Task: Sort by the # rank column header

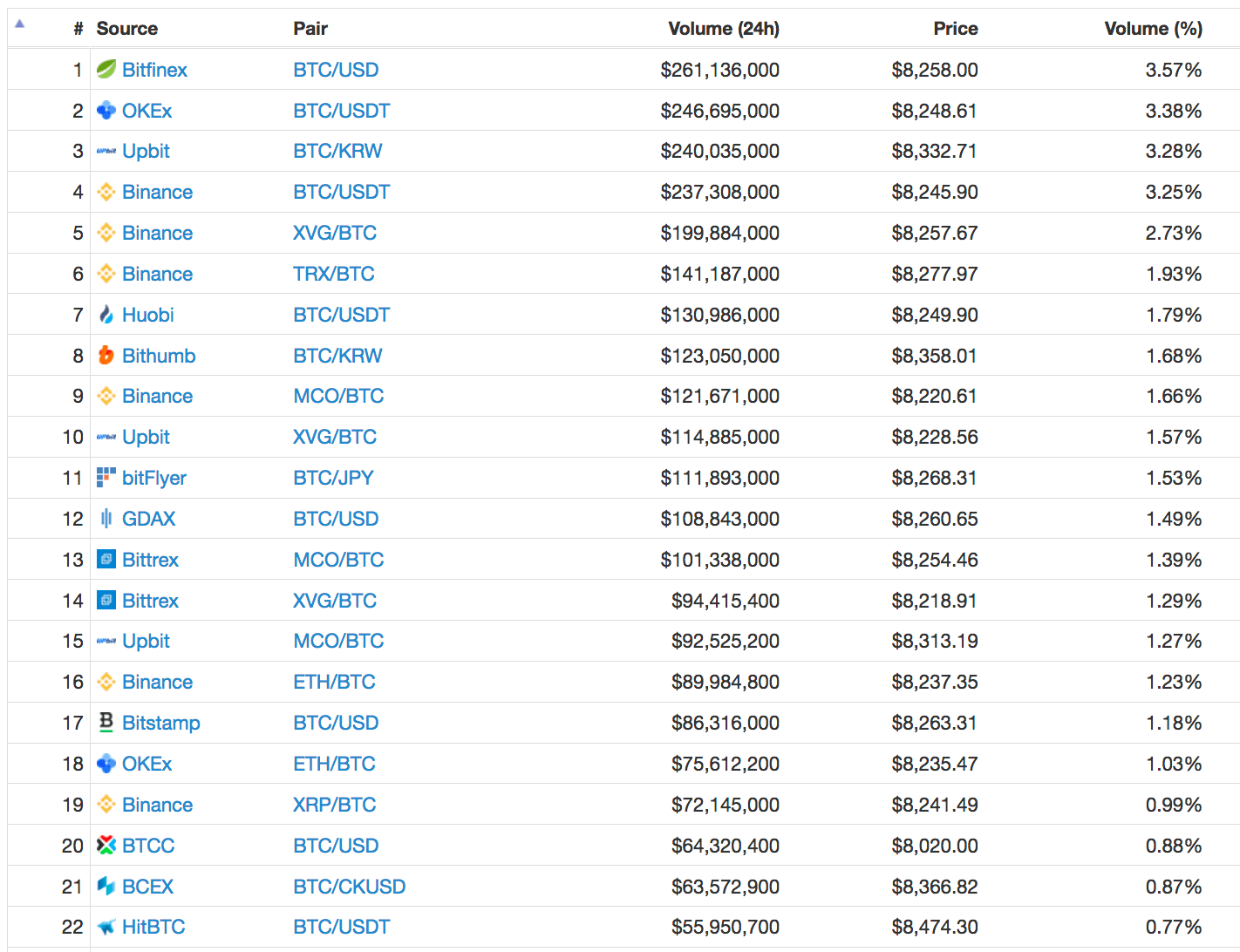Action: point(78,29)
